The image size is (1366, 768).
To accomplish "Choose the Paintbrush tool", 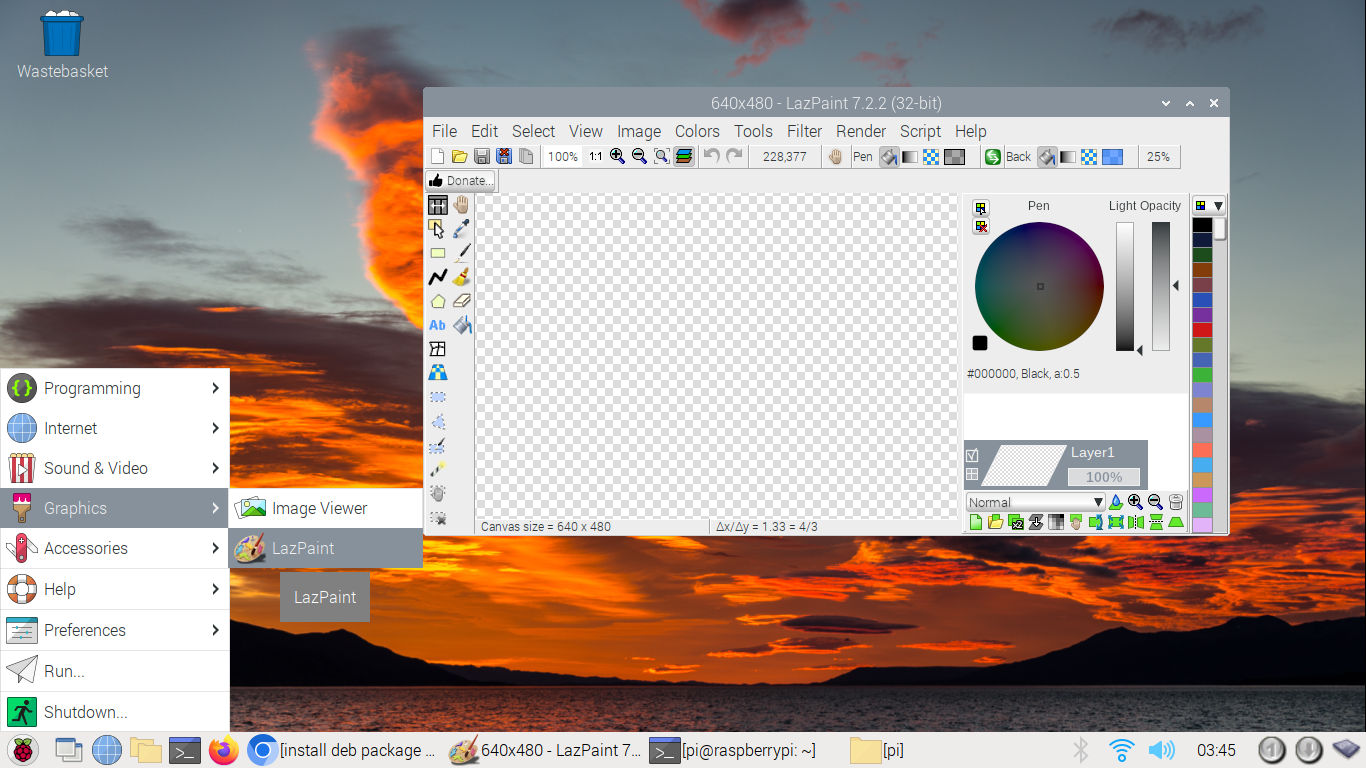I will [461, 277].
